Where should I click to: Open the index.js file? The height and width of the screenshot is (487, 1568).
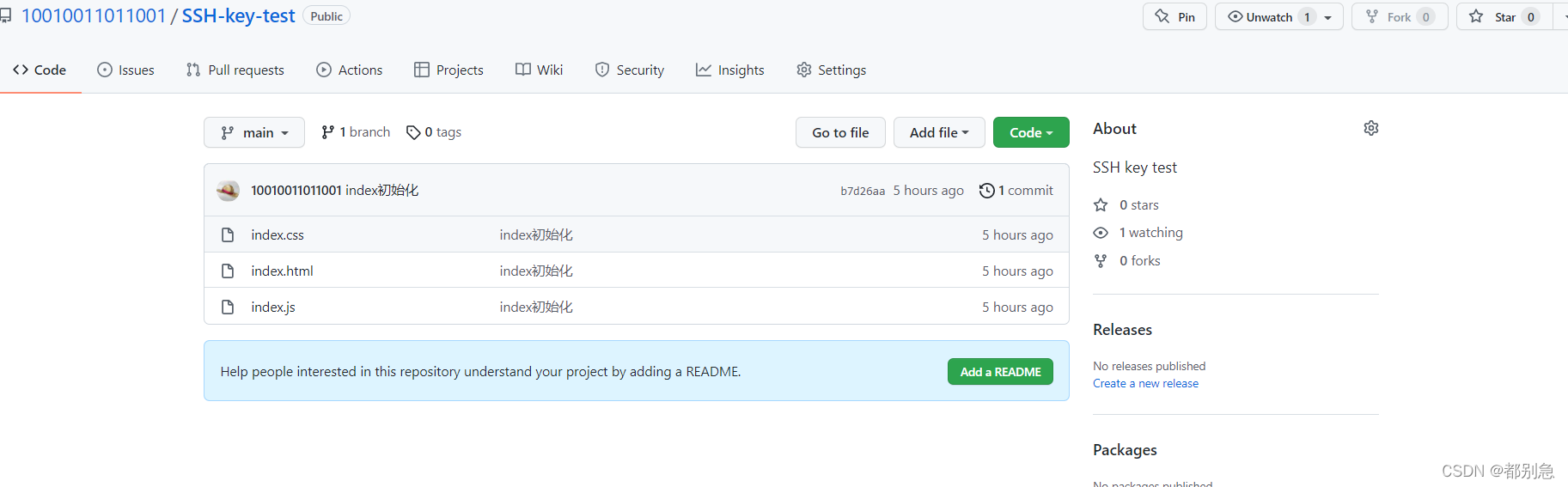[273, 307]
